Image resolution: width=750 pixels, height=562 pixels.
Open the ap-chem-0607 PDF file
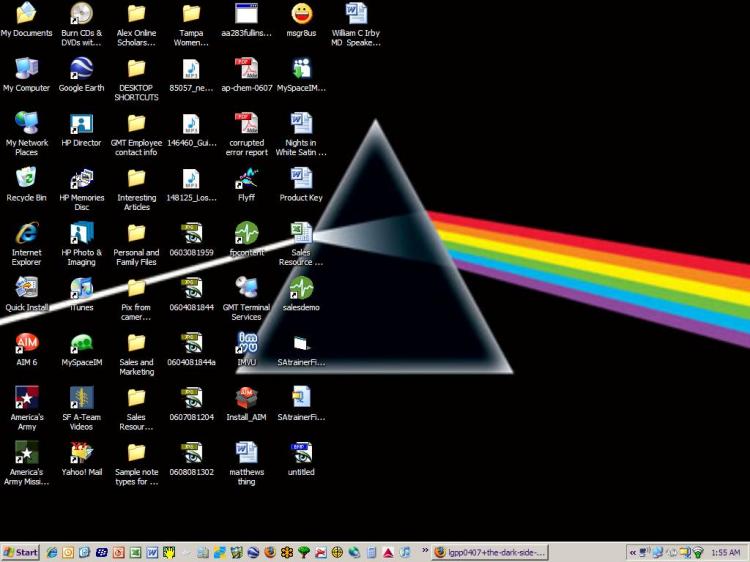246,70
